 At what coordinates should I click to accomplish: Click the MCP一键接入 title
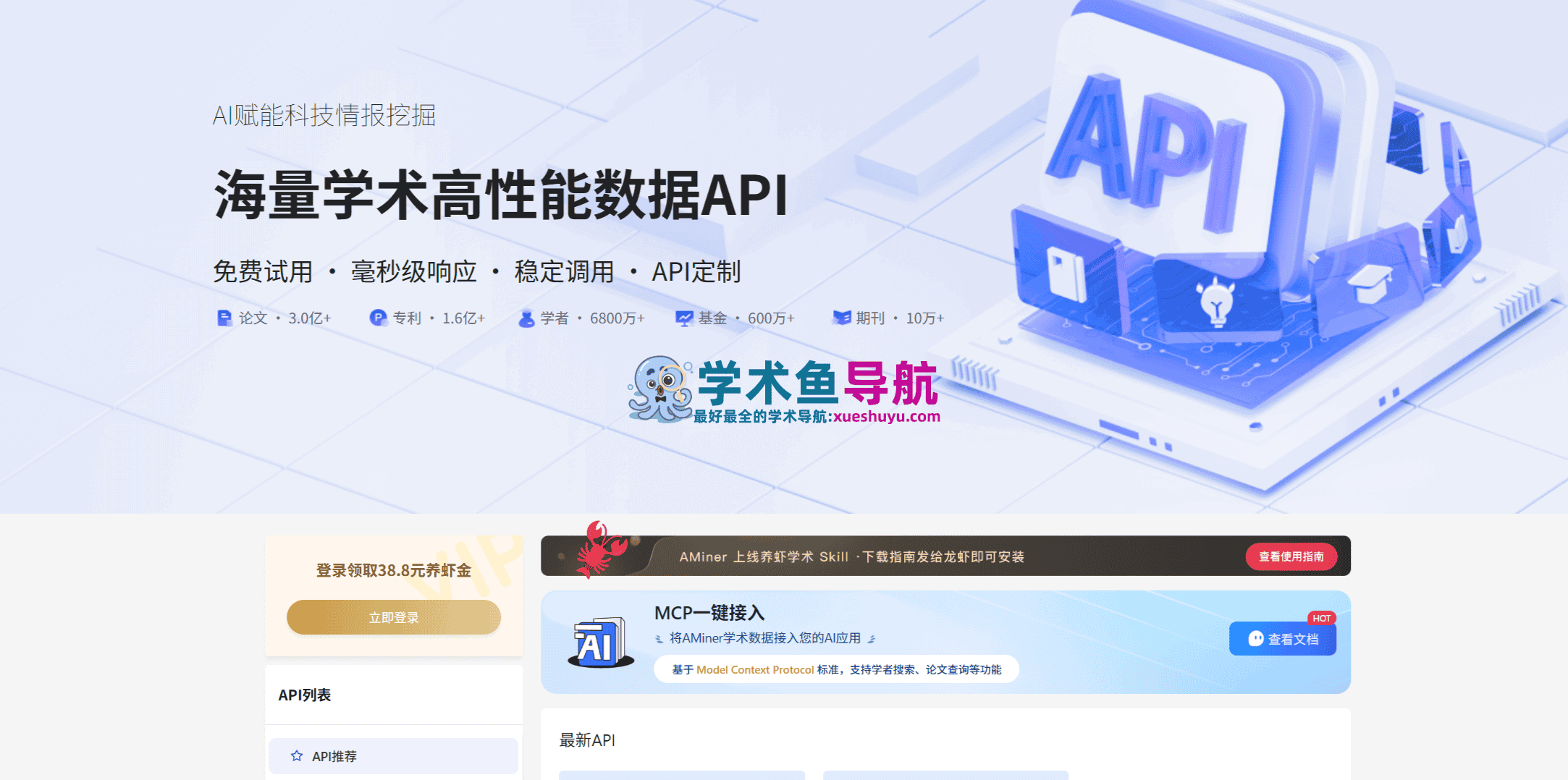[x=709, y=613]
